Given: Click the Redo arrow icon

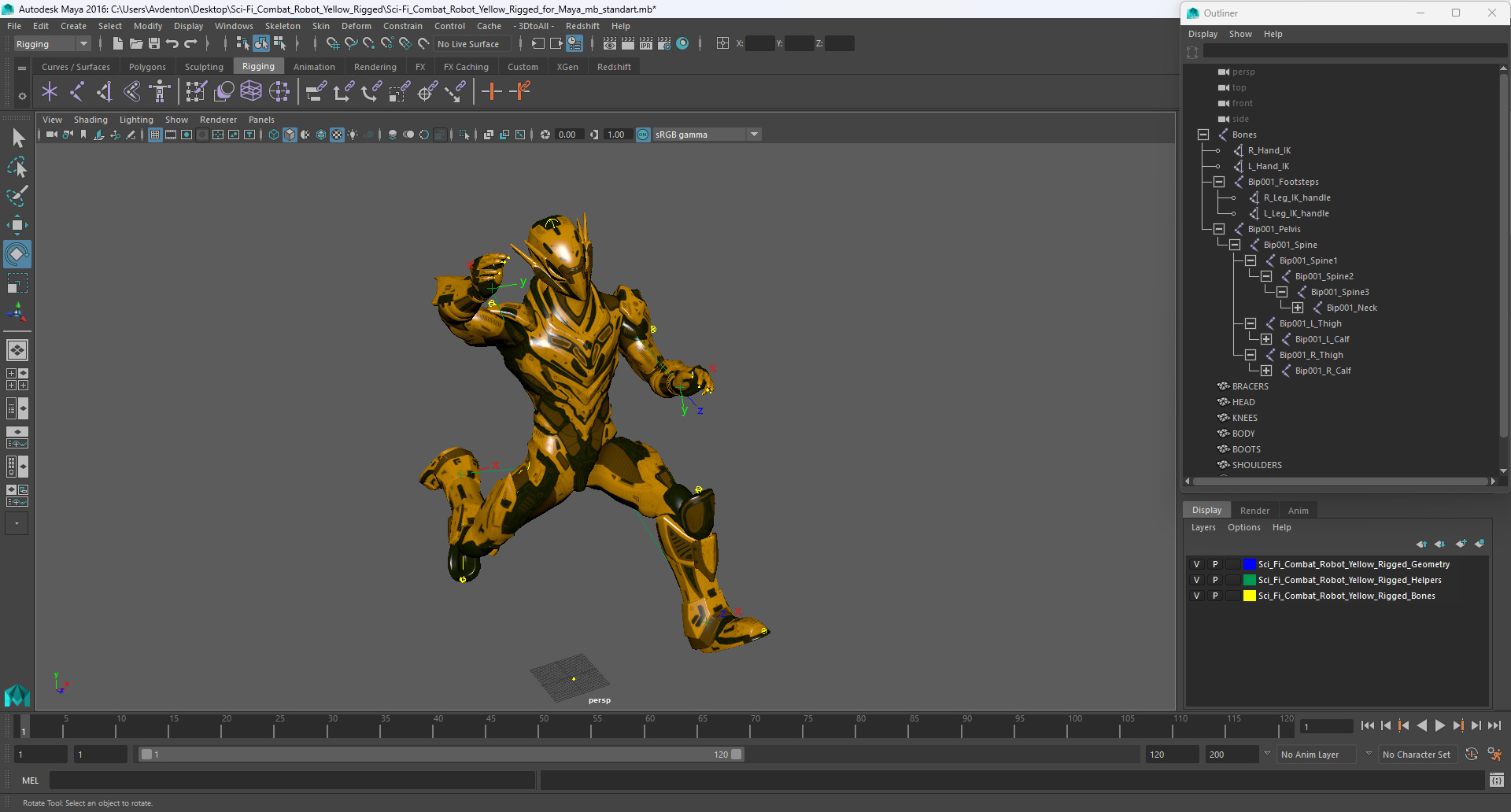Looking at the screenshot, I should tap(190, 44).
